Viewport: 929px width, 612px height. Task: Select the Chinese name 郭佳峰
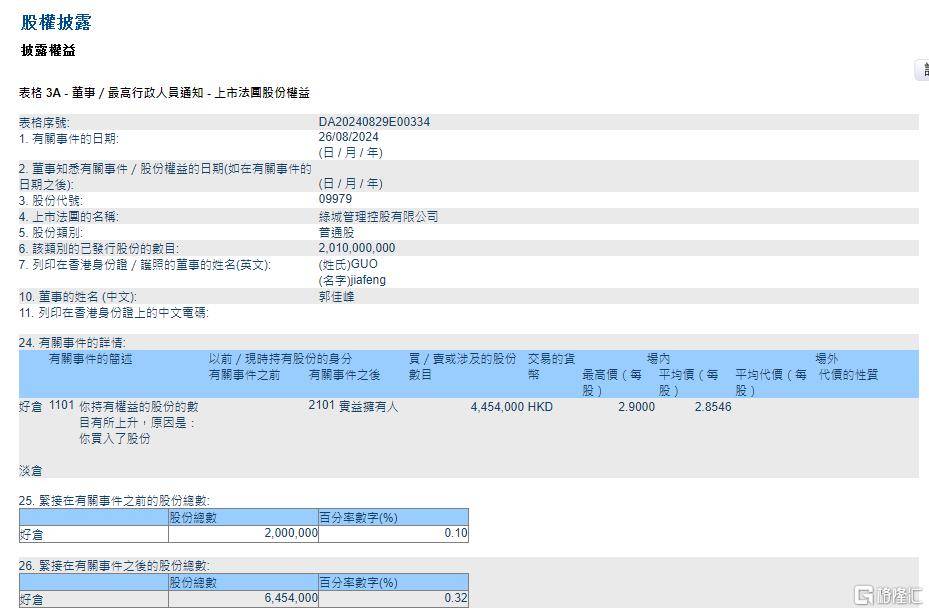[336, 296]
